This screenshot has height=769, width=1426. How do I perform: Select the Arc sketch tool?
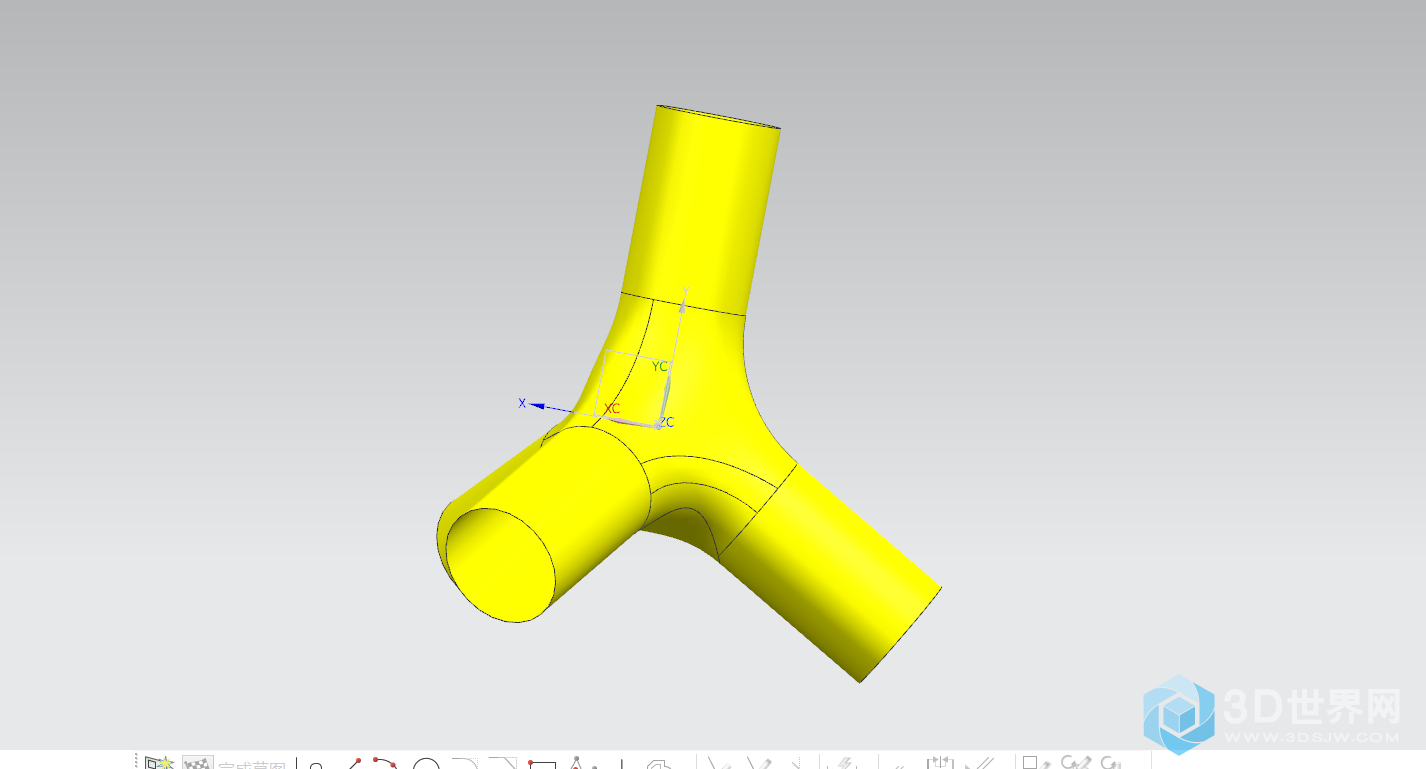(x=386, y=762)
